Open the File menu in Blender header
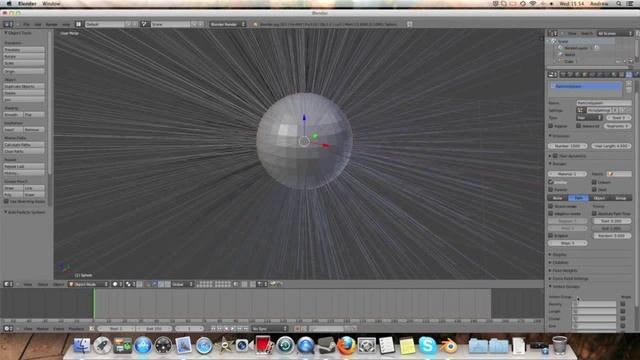Image resolution: width=640 pixels, height=360 pixels. [26, 24]
